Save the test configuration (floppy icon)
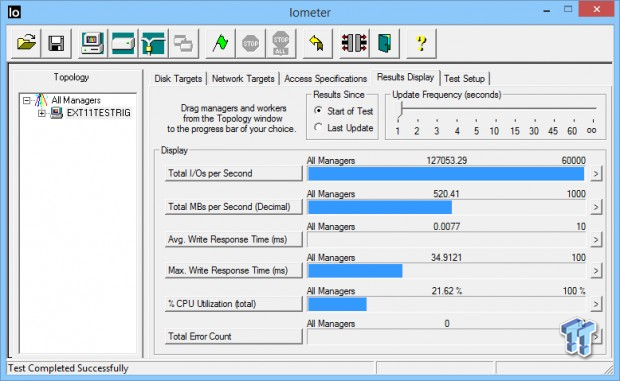 click(56, 43)
